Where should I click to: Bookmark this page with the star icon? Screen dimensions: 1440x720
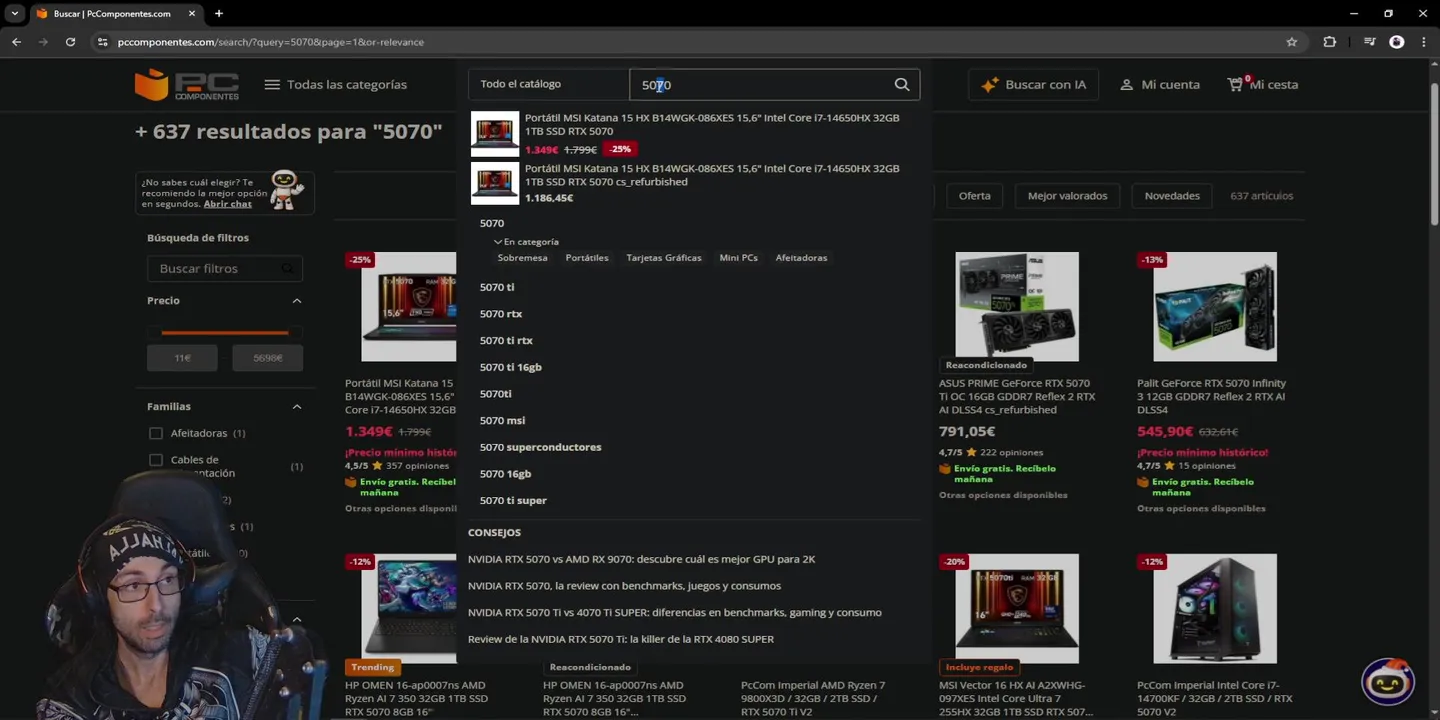[x=1292, y=42]
